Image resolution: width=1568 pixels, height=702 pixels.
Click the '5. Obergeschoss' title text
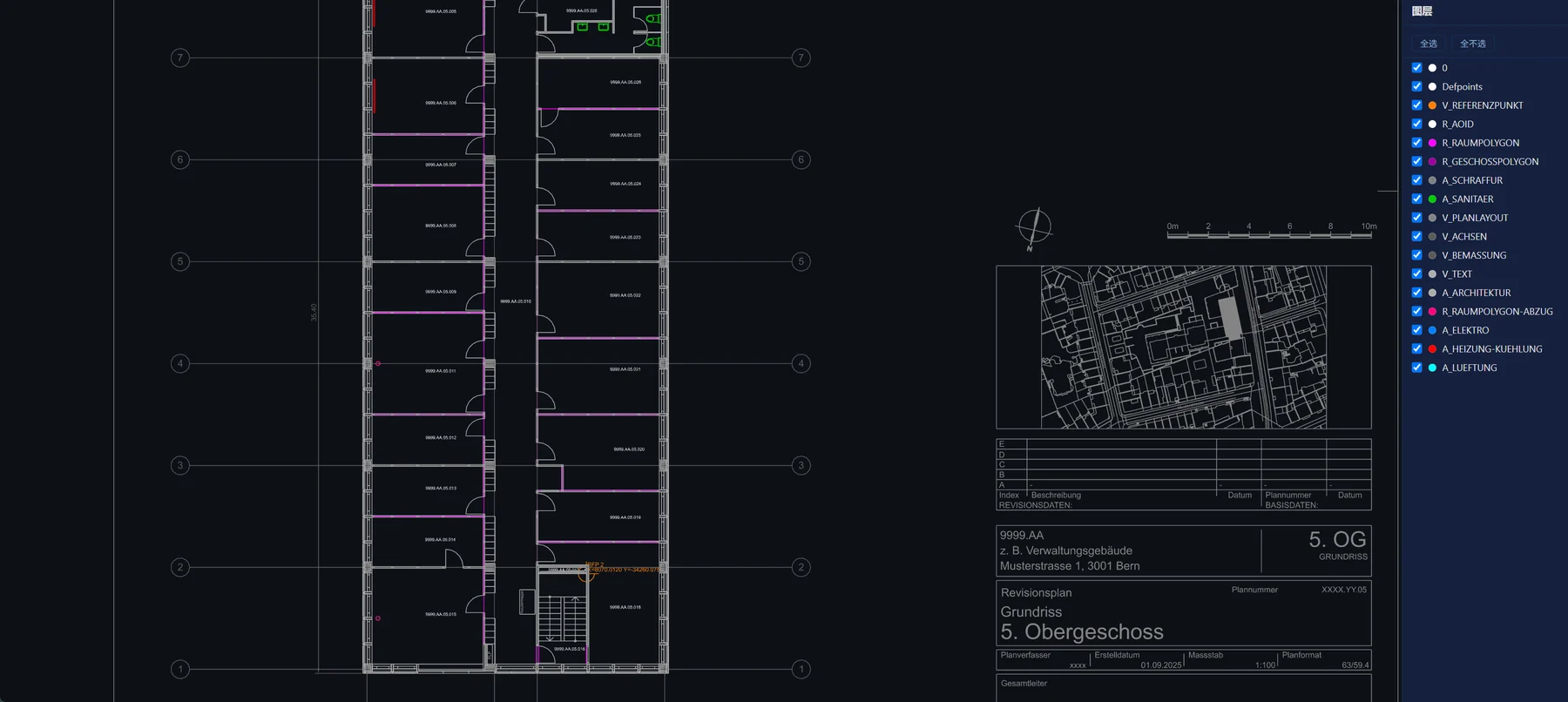(1082, 631)
